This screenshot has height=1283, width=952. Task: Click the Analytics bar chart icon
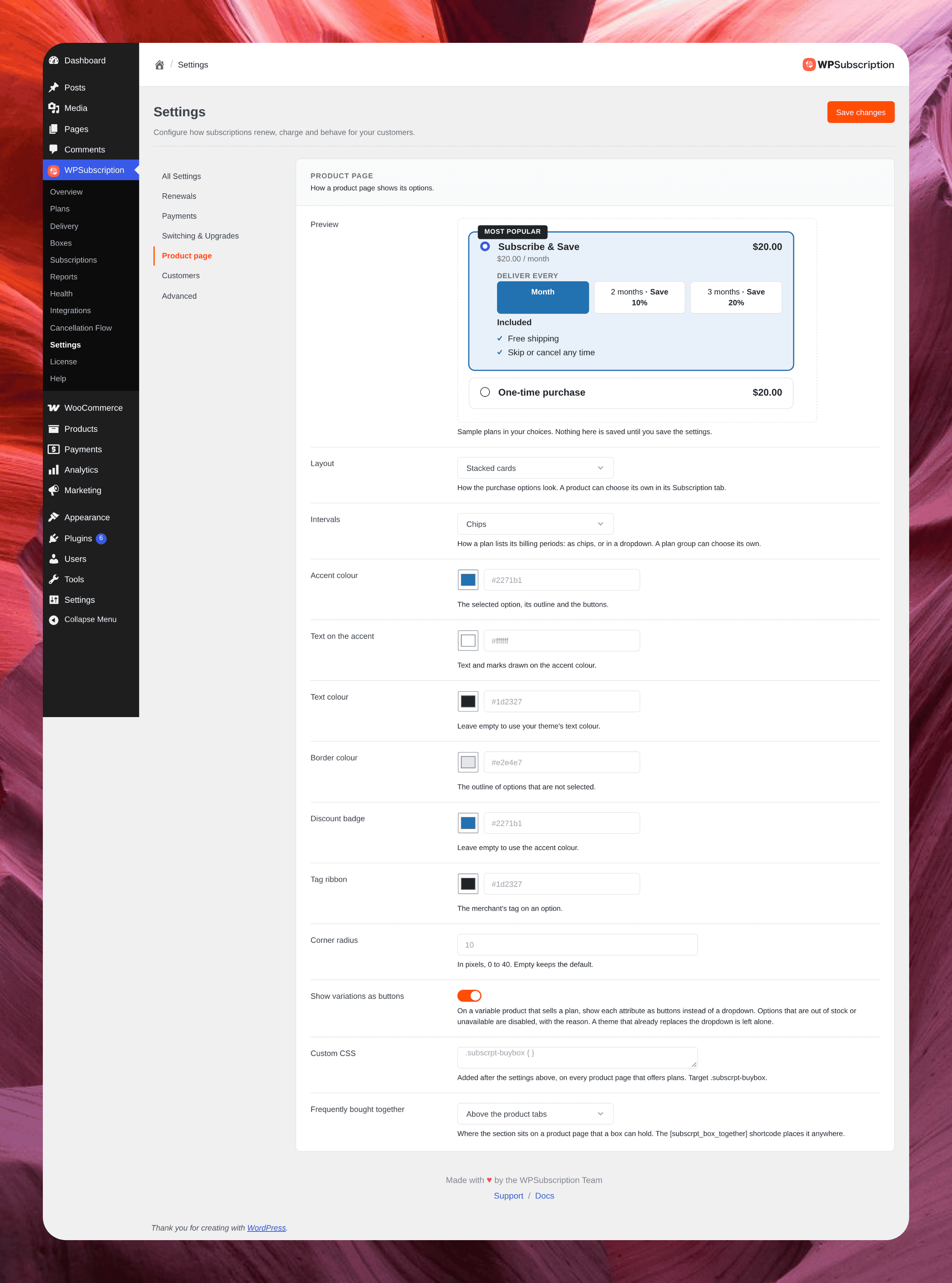tap(54, 470)
